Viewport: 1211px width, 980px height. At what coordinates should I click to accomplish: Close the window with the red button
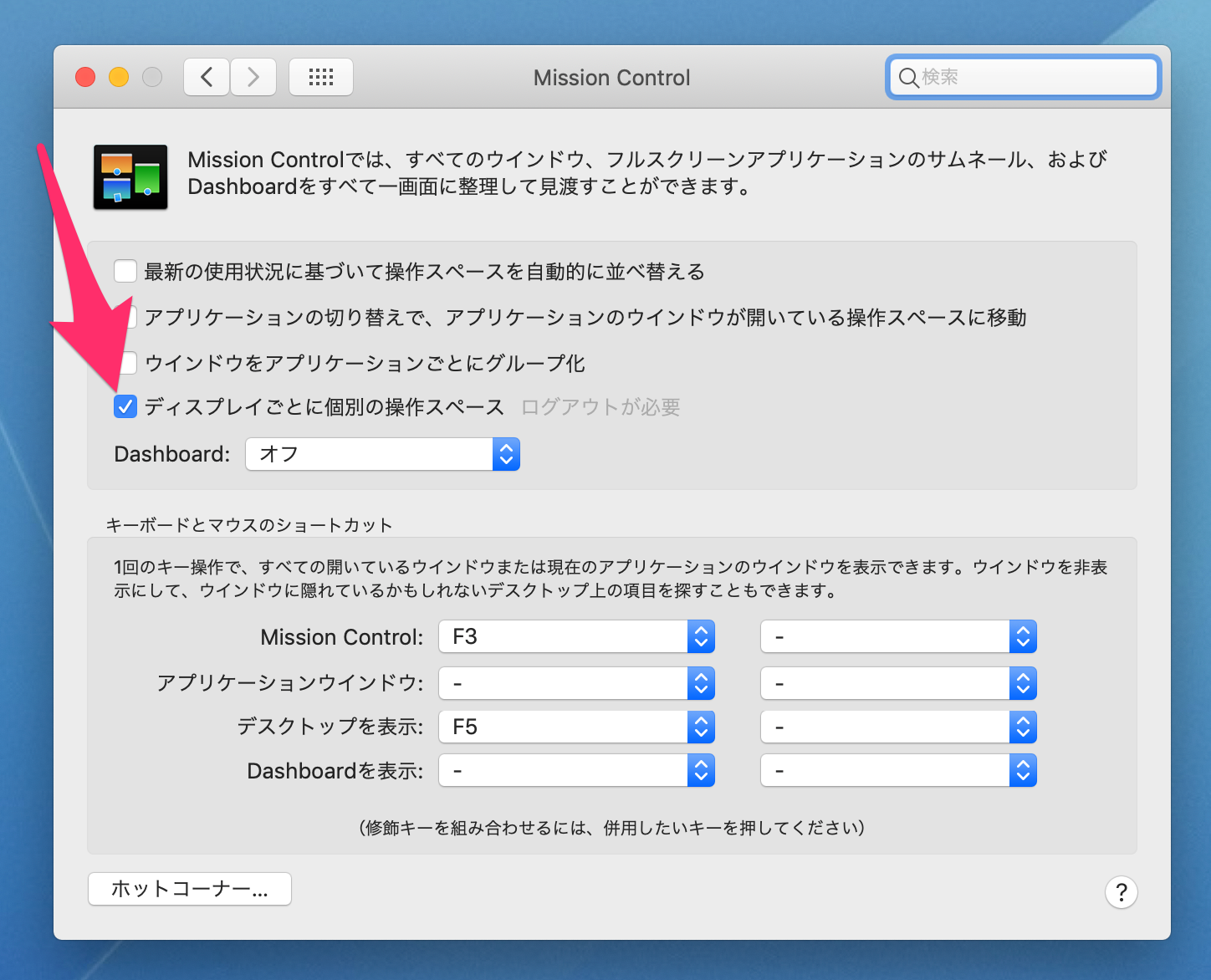point(85,78)
